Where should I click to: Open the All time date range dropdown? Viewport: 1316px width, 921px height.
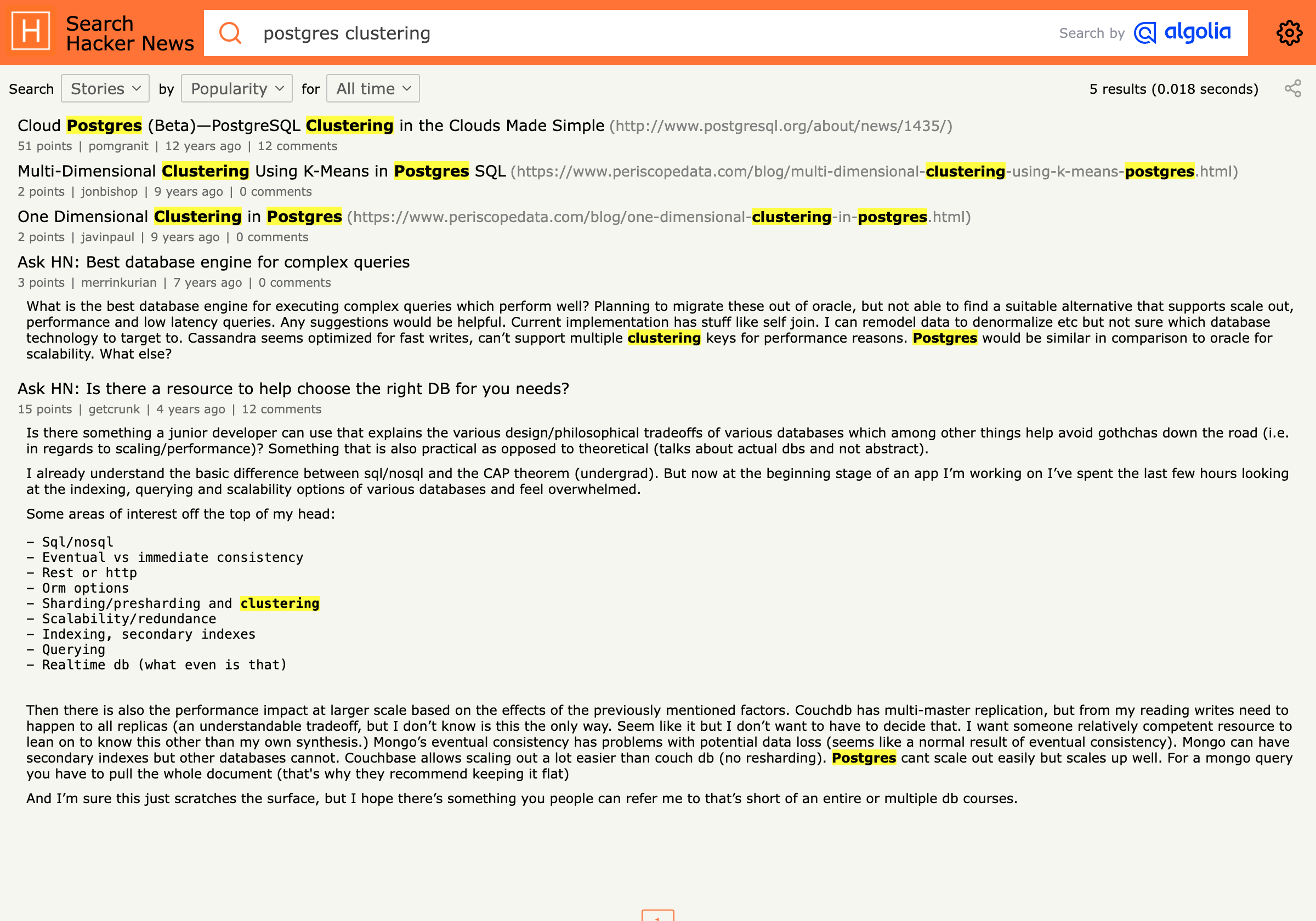tap(373, 88)
